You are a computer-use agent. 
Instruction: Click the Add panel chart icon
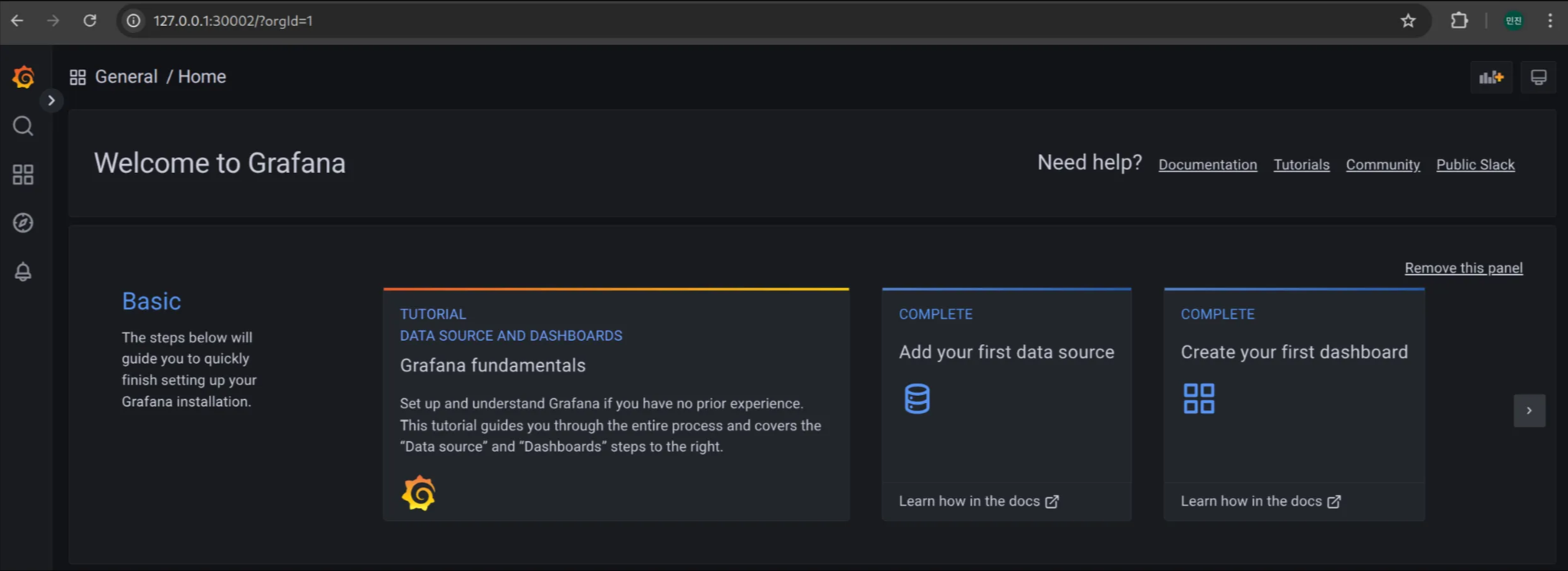click(x=1491, y=77)
